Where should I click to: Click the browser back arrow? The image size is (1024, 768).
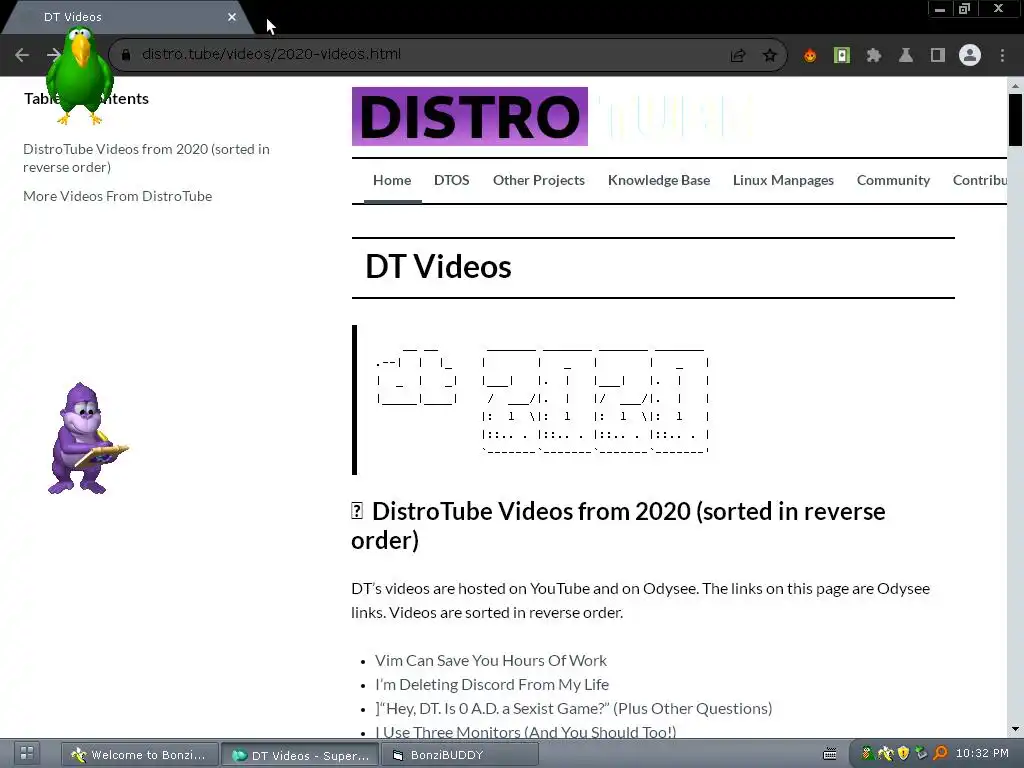22,55
